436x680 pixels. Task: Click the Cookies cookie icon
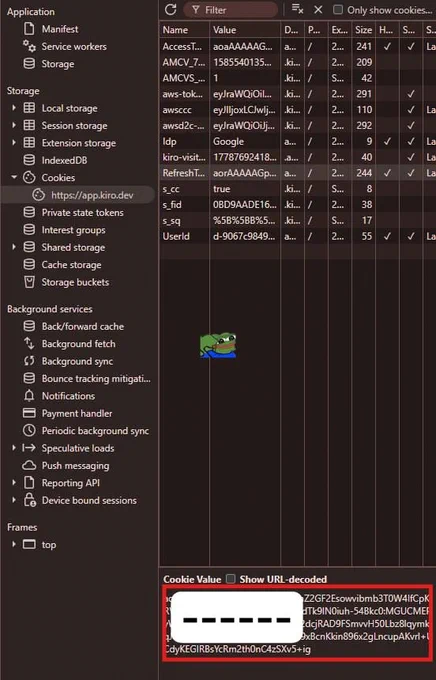29,177
